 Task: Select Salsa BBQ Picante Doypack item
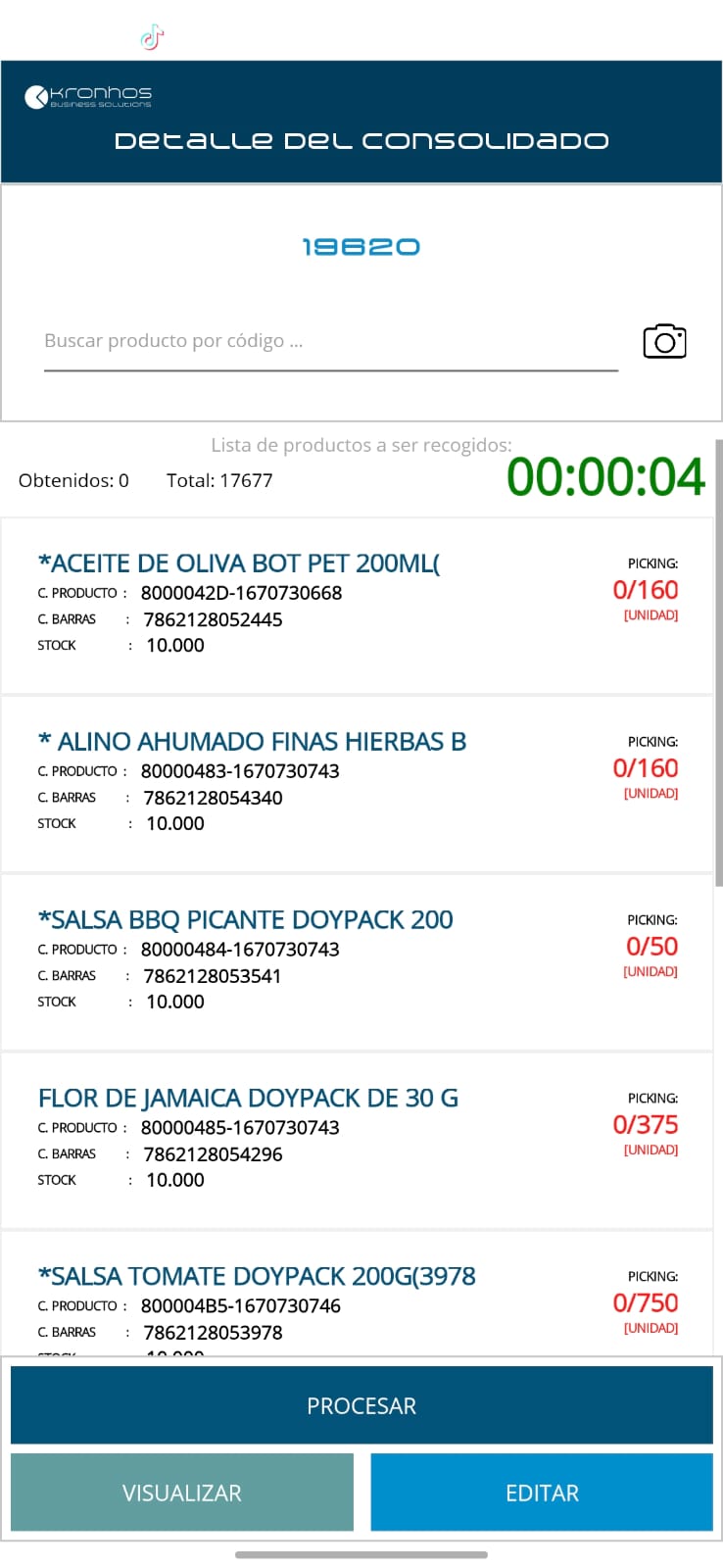point(245,920)
